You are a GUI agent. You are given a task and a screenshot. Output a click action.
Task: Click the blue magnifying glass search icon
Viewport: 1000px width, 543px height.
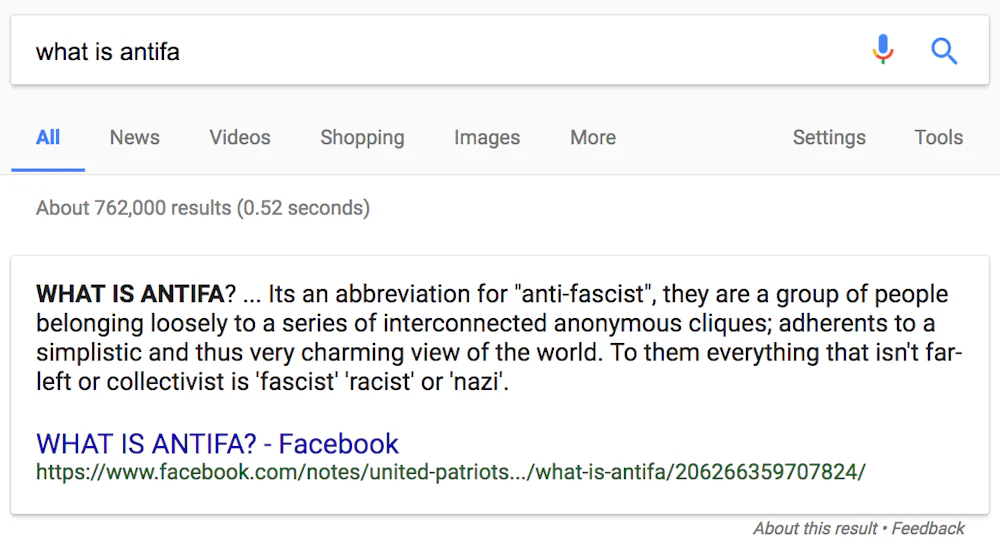944,50
